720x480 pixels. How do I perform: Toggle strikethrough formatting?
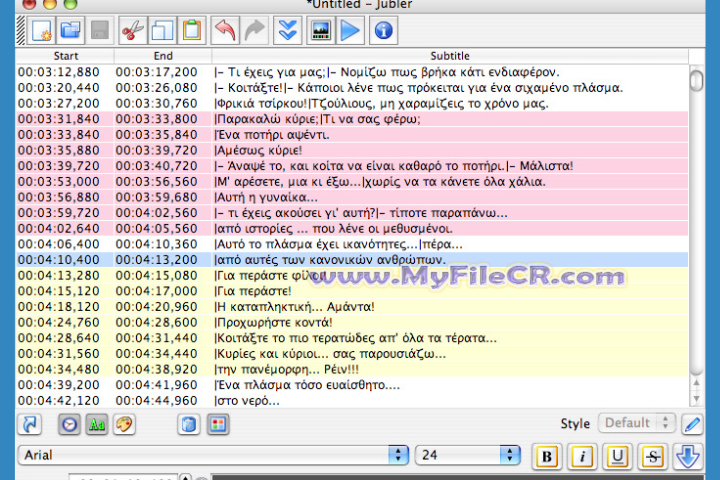coord(652,456)
